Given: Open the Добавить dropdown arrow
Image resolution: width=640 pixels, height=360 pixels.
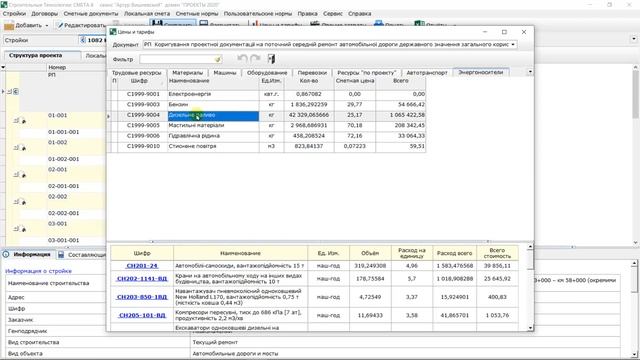Looking at the screenshot, I should click(47, 25).
